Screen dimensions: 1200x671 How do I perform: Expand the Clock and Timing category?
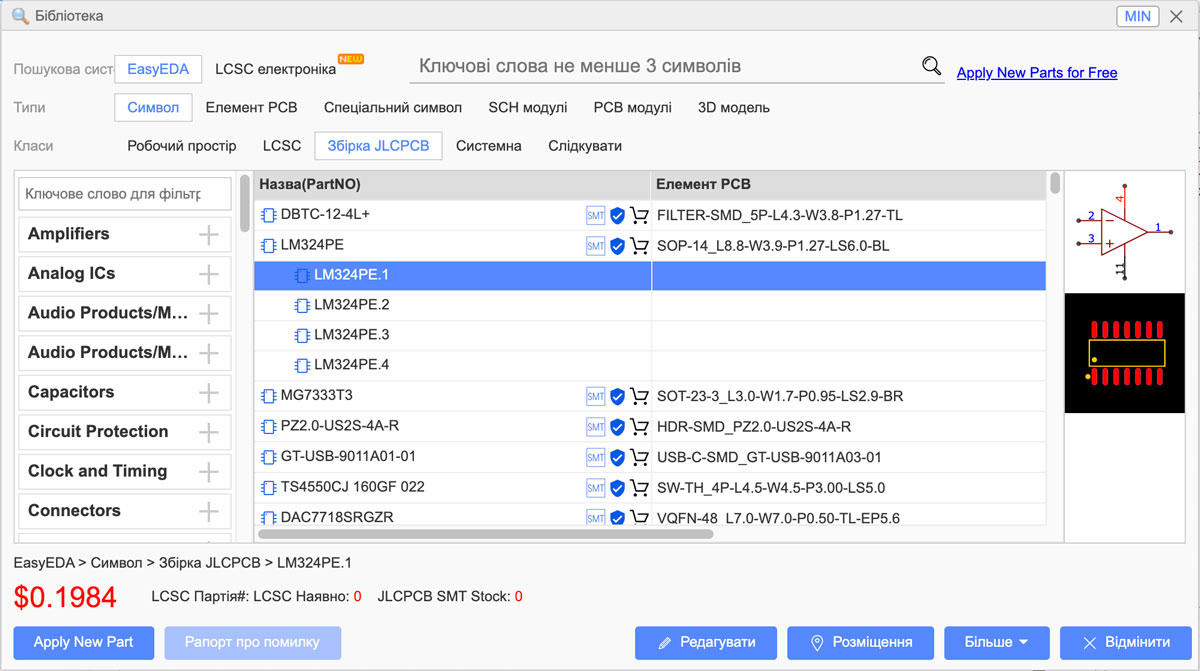[208, 472]
